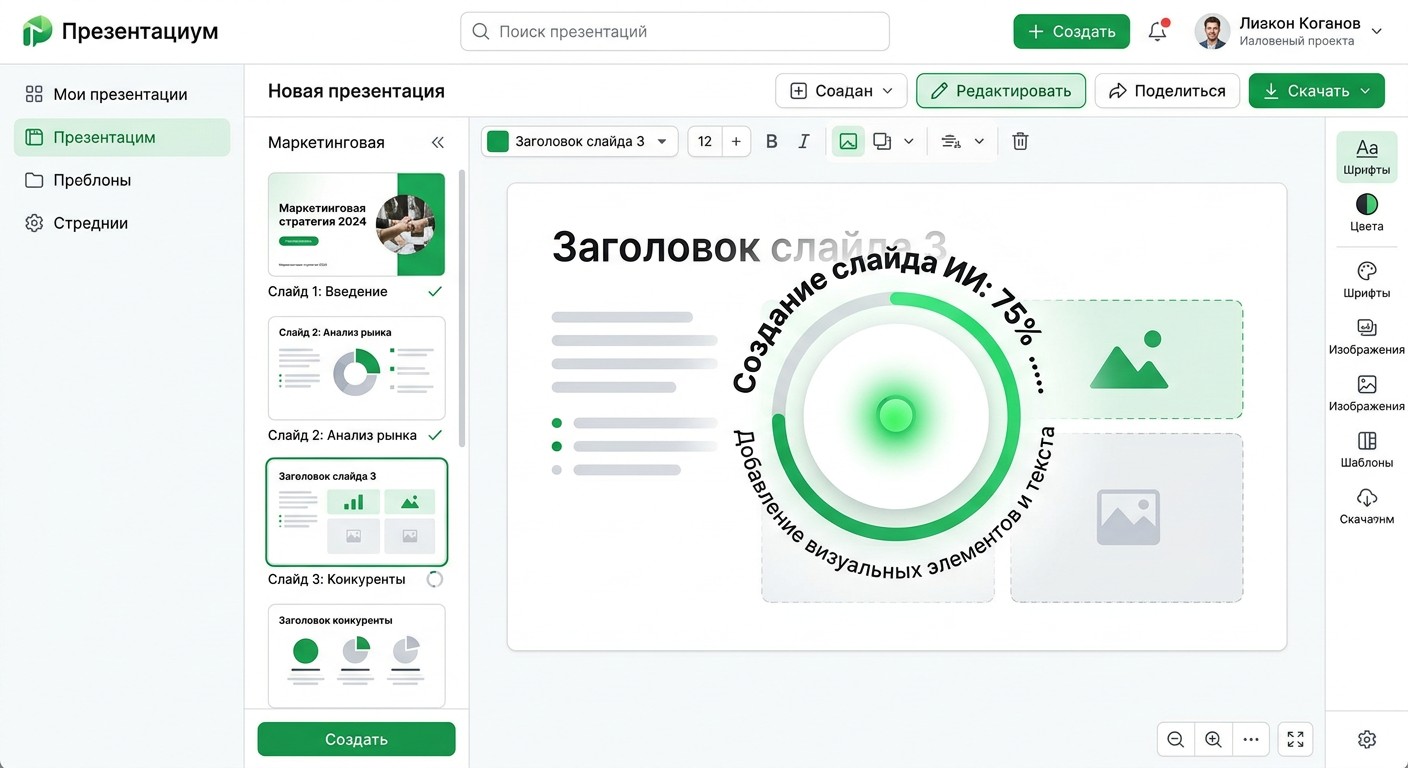The width and height of the screenshot is (1408, 768).
Task: Open the Соадан dropdown button
Action: pos(841,90)
